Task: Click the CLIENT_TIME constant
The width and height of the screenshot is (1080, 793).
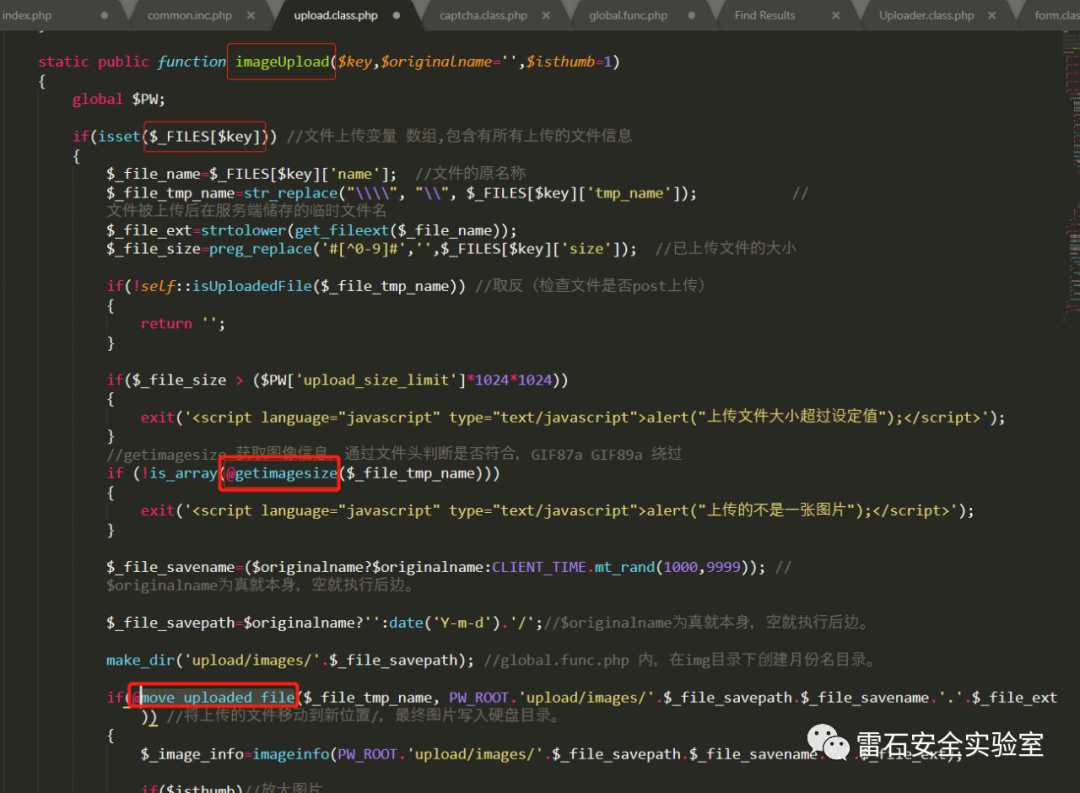Action: pyautogui.click(x=539, y=567)
